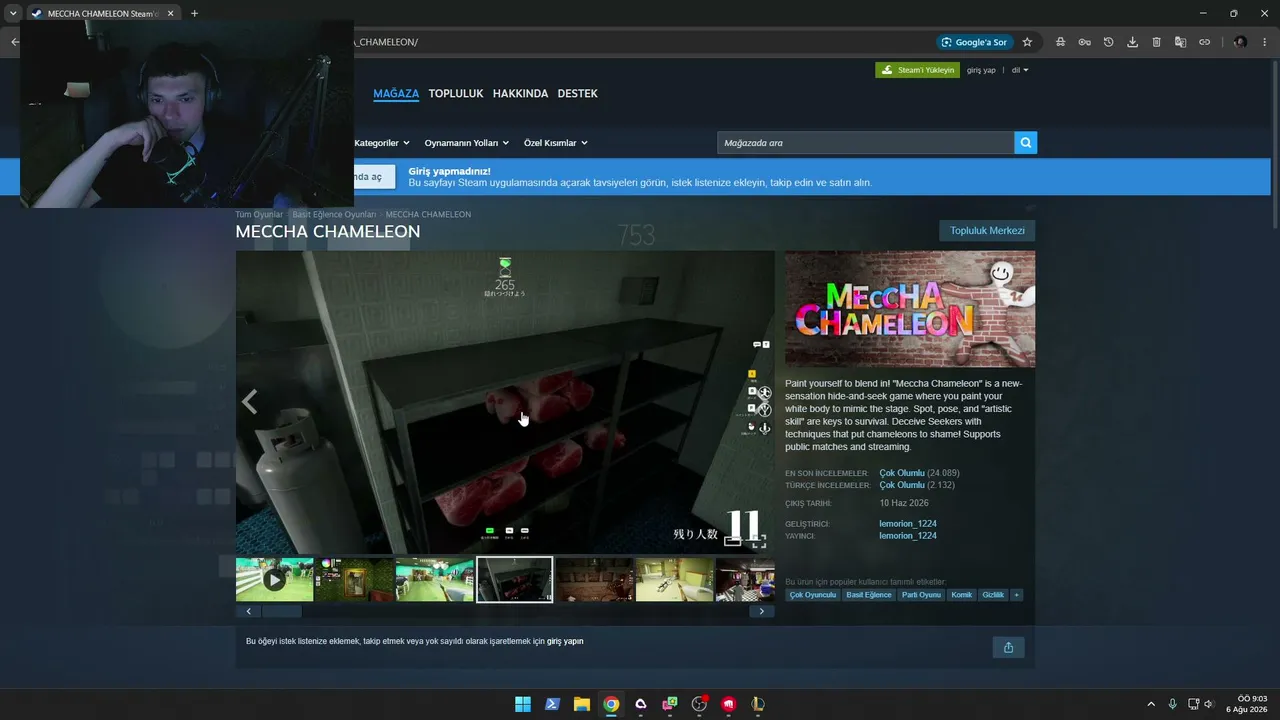This screenshot has height=720, width=1280.
Task: Open the Basit Eğlence tag
Action: (868, 595)
